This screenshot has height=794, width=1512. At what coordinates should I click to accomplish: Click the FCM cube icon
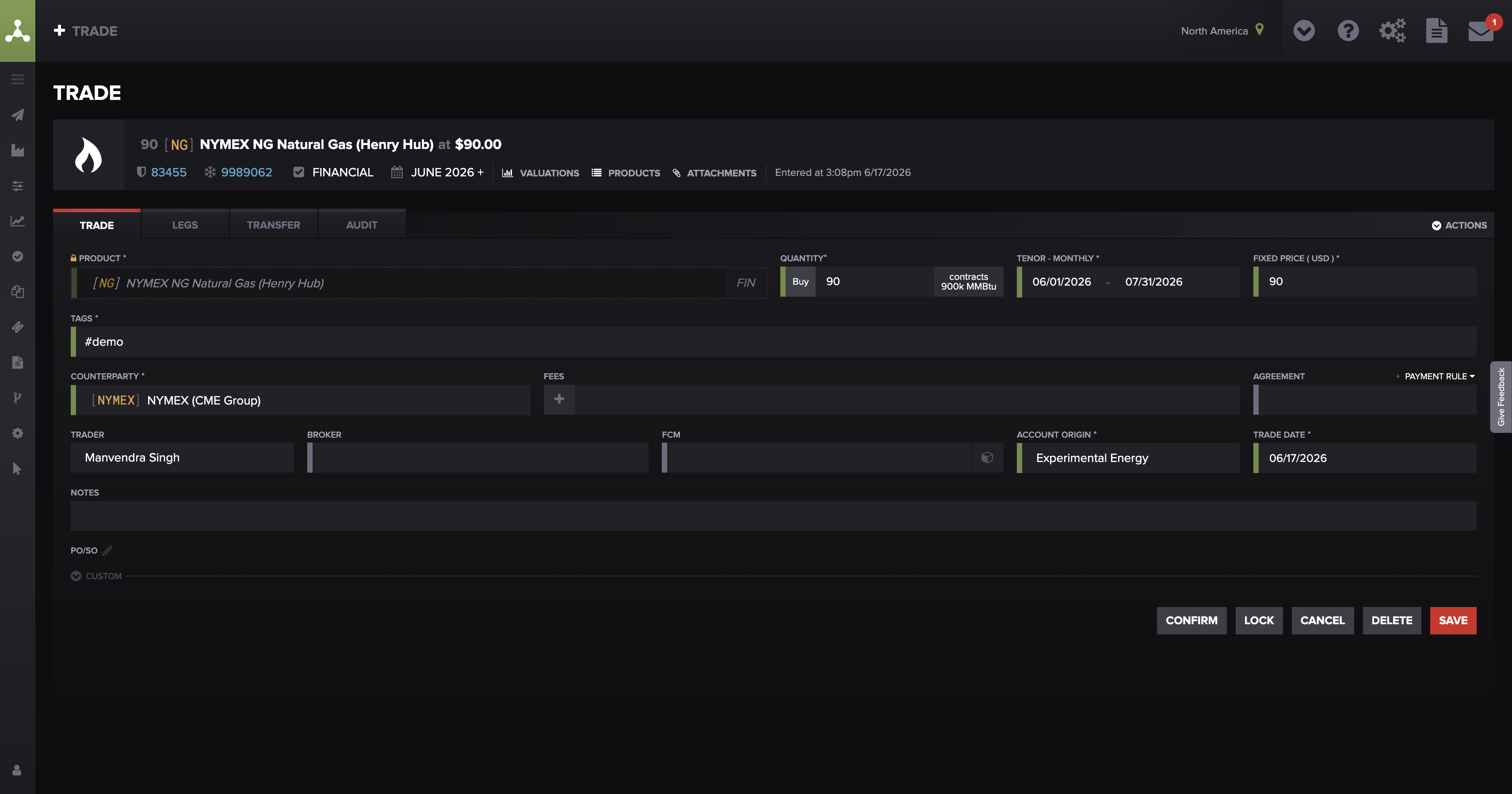click(987, 457)
